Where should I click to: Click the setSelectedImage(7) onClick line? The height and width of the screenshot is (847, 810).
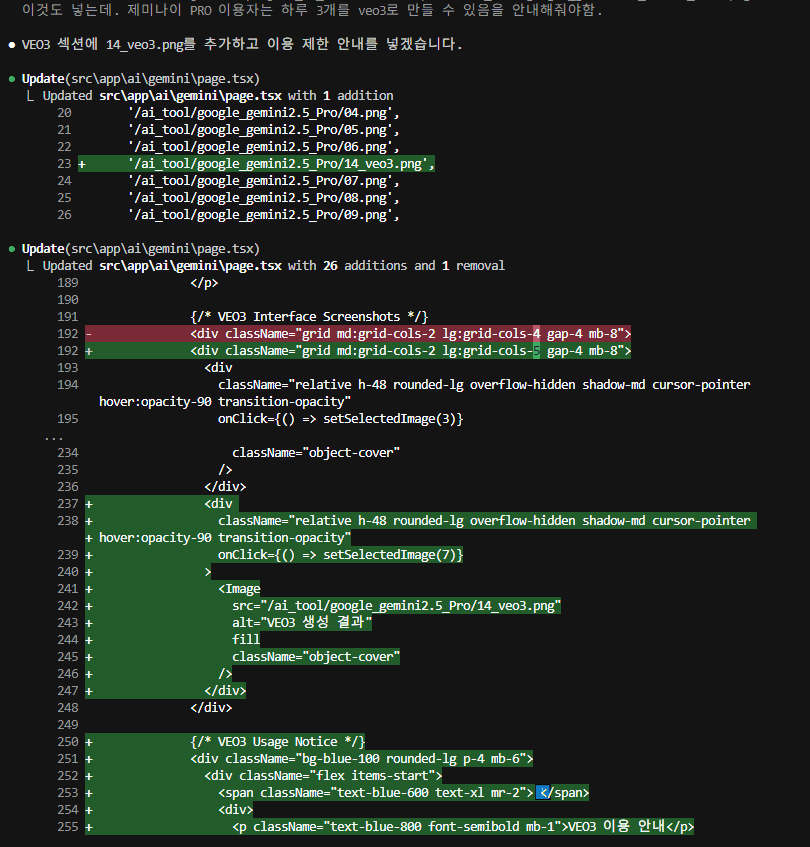coord(340,555)
